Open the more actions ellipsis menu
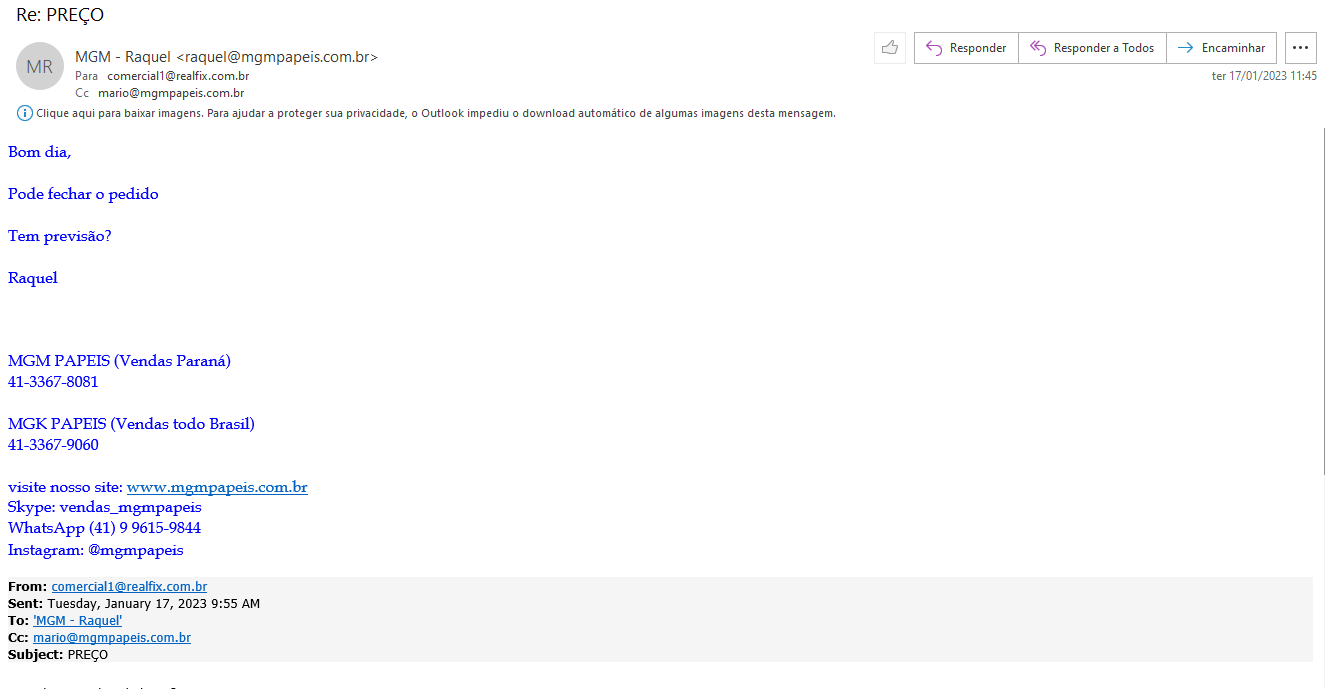 [1300, 48]
